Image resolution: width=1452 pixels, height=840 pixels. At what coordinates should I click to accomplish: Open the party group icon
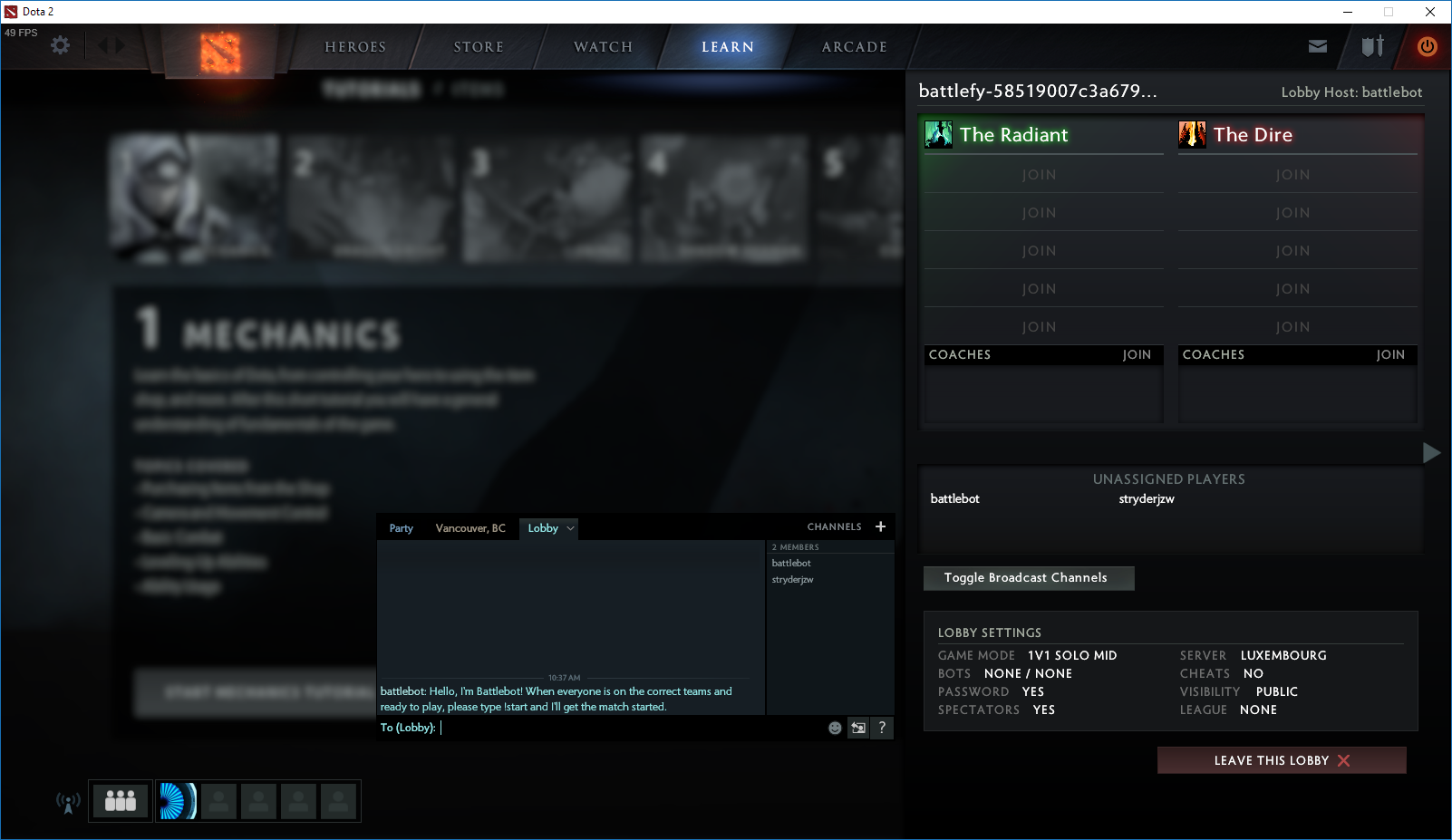point(121,801)
